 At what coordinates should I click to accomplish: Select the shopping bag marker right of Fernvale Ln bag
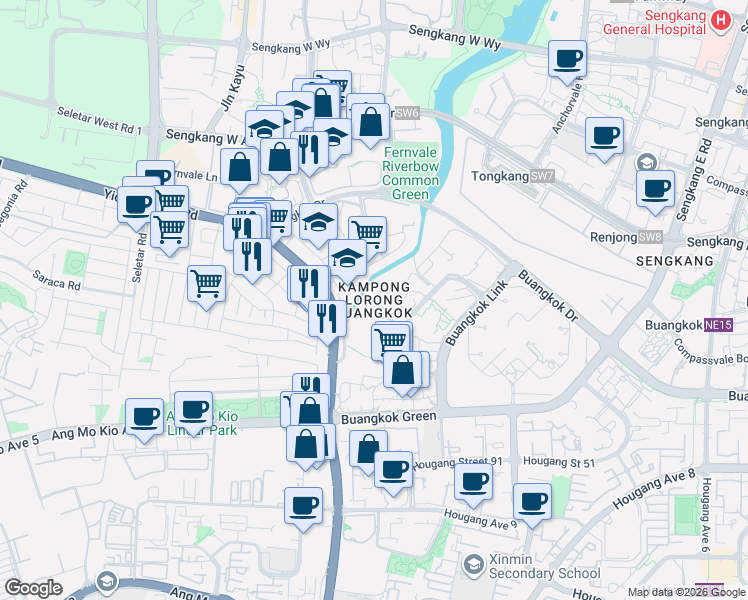(280, 159)
